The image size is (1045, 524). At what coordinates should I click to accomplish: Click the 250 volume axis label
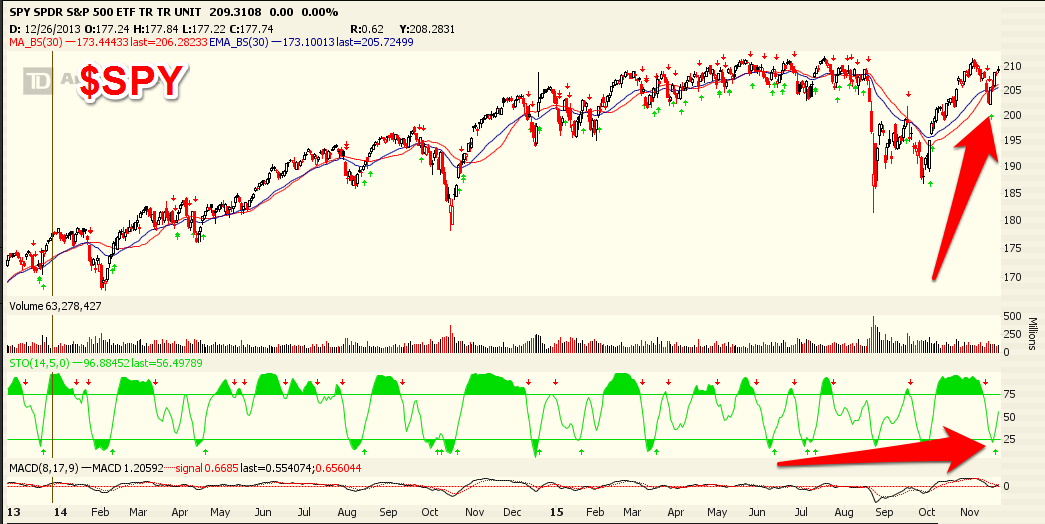click(x=1012, y=335)
